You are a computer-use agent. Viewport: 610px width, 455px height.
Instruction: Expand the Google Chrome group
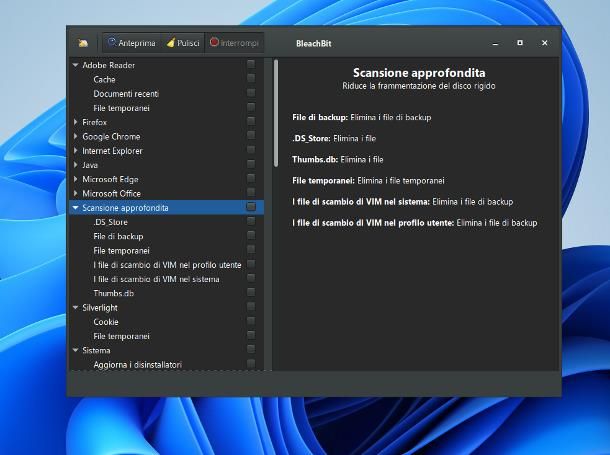(x=75, y=136)
